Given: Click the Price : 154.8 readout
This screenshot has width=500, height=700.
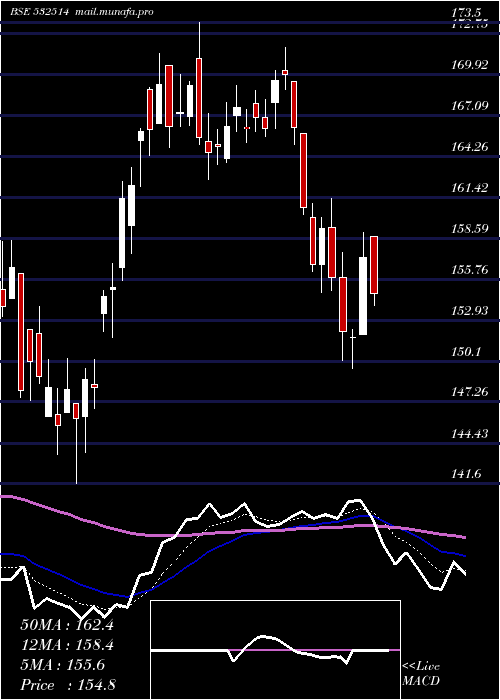Looking at the screenshot, I should (68, 685).
